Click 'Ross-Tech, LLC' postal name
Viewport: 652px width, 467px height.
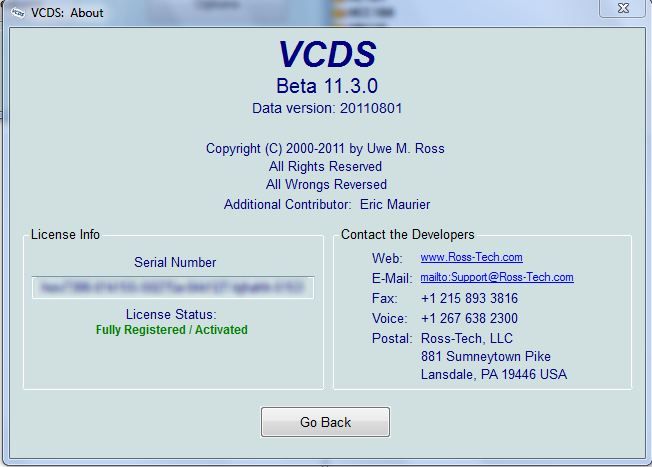point(467,339)
